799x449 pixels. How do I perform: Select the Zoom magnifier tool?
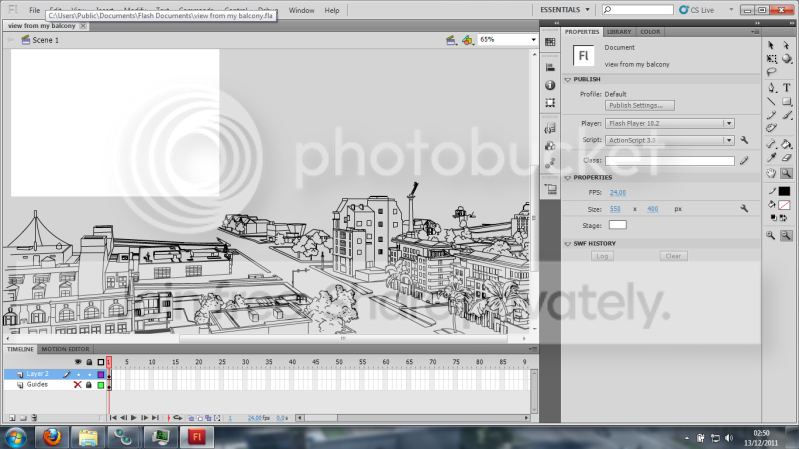pos(787,174)
